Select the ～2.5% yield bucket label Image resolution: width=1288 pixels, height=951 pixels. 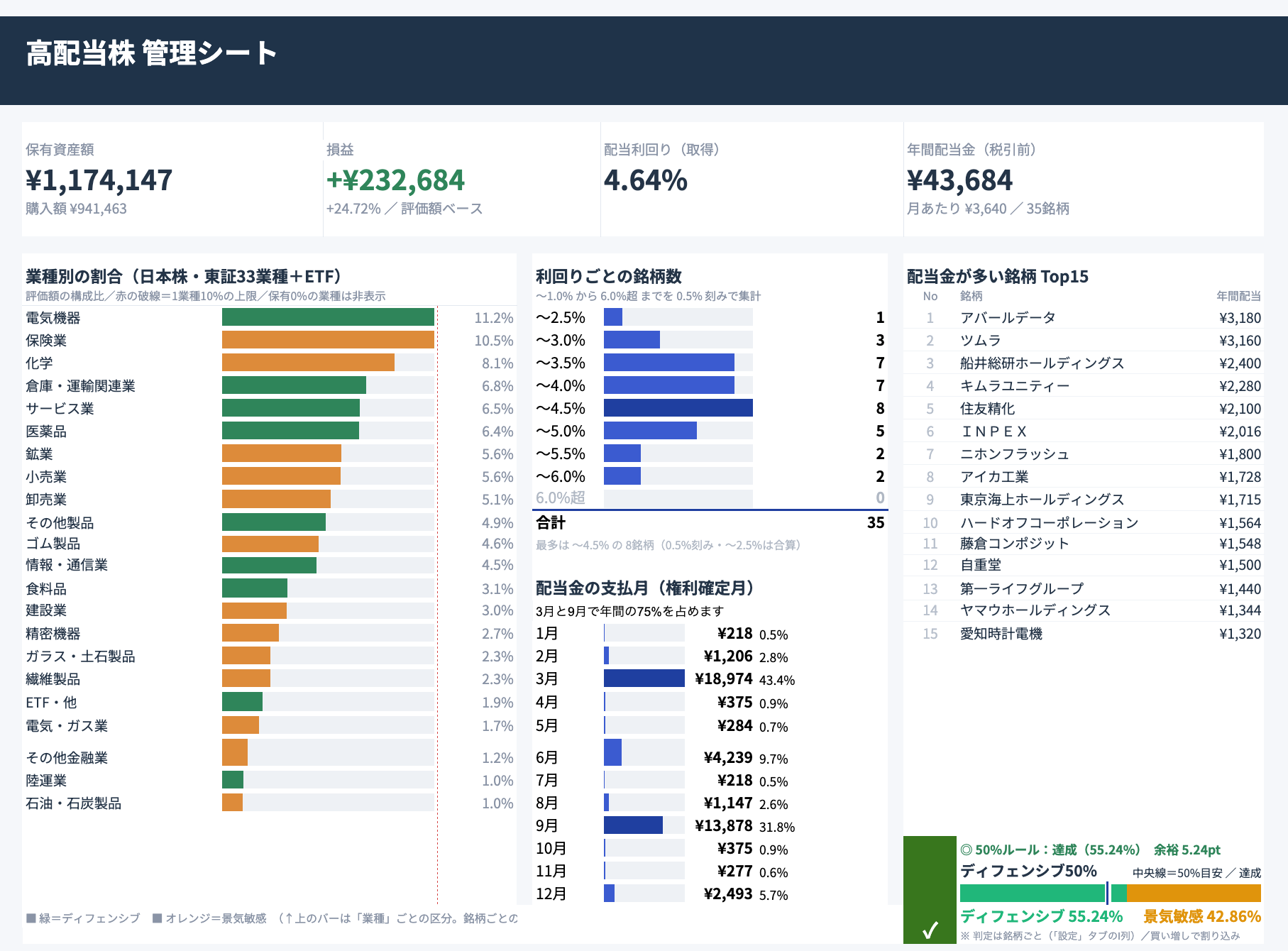coord(561,318)
